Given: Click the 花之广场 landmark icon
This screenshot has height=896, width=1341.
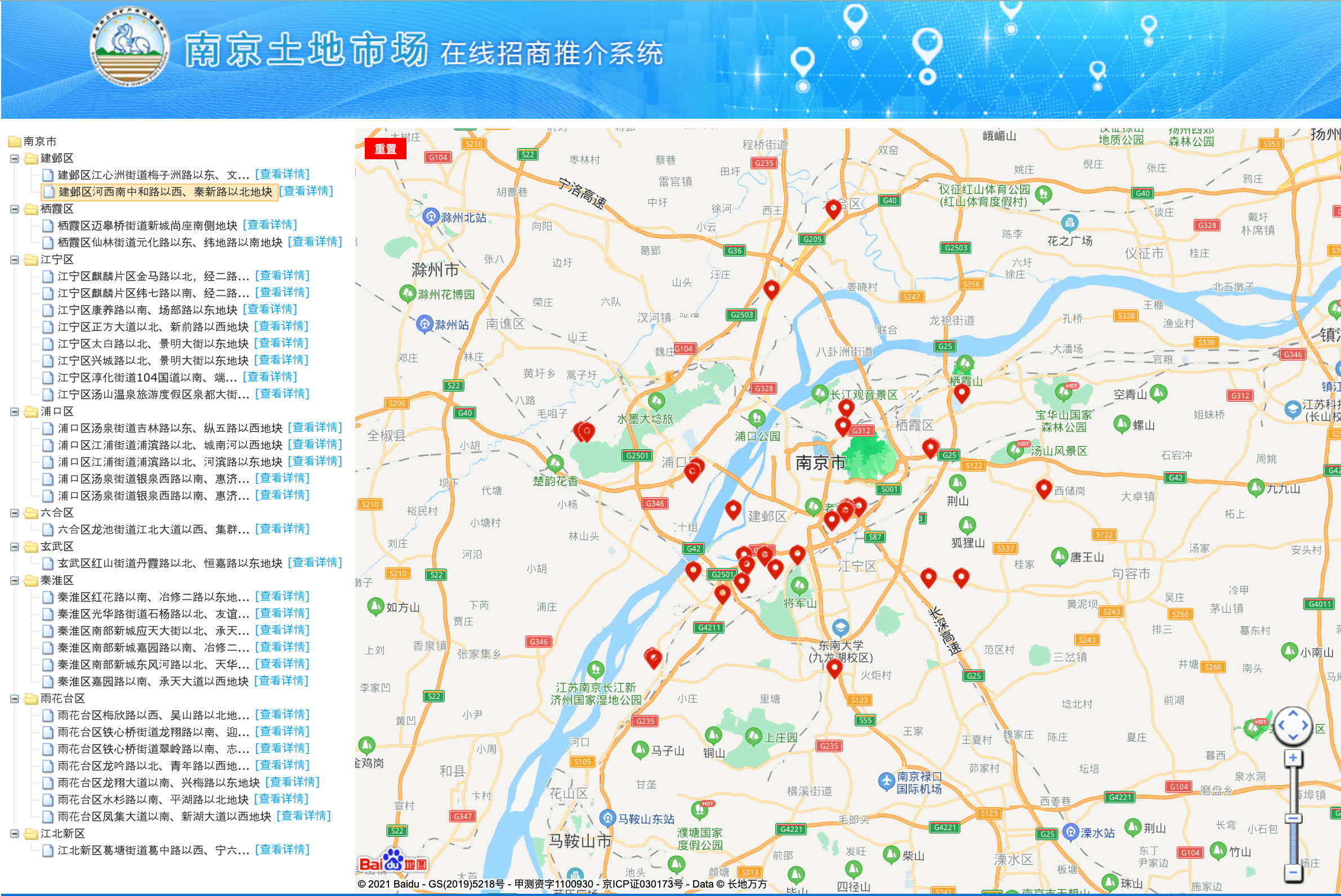Looking at the screenshot, I should click(x=1070, y=223).
